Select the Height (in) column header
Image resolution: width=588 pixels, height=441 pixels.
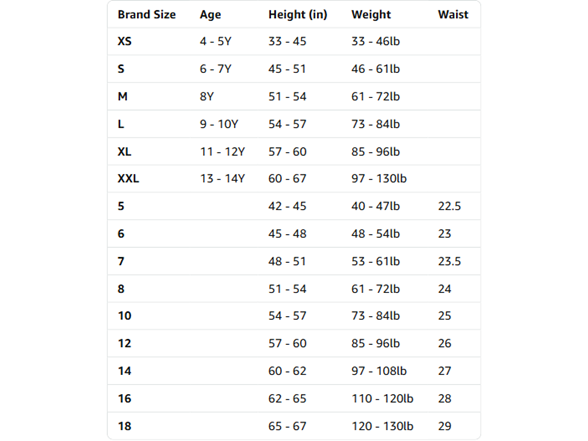point(298,15)
